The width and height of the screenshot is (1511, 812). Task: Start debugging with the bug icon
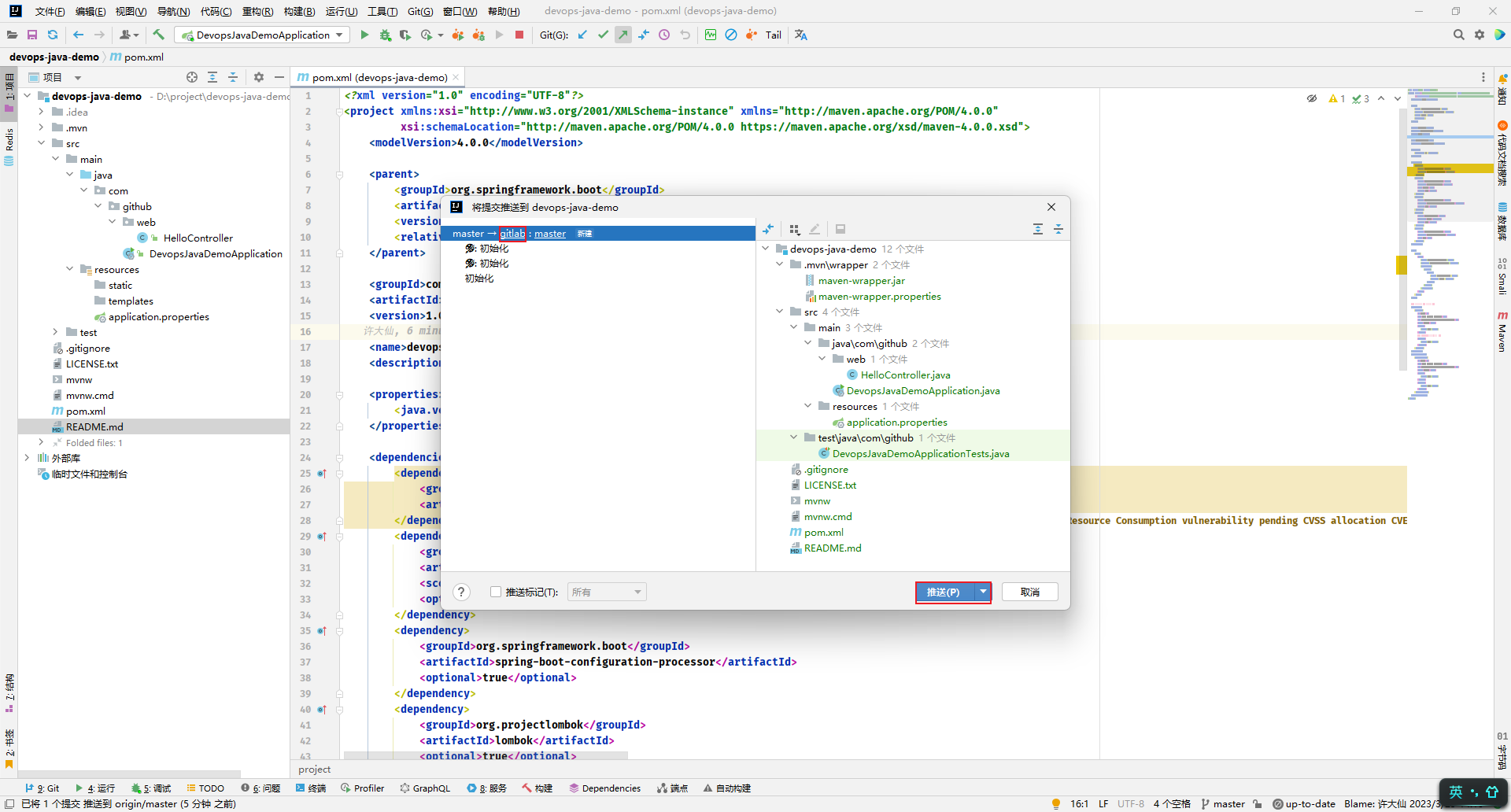[x=385, y=35]
